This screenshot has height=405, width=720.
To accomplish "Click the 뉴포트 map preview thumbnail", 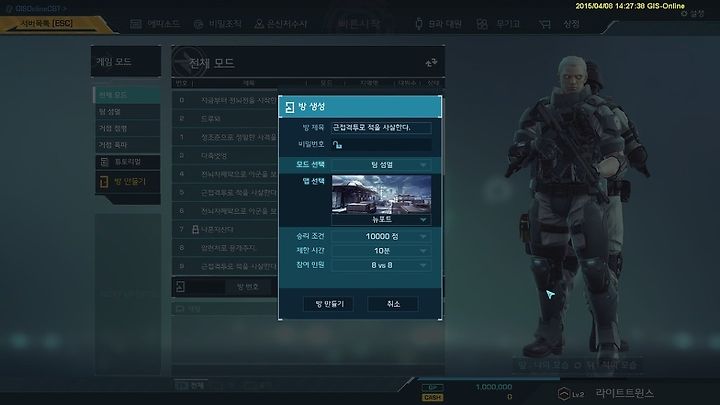I will coord(381,195).
